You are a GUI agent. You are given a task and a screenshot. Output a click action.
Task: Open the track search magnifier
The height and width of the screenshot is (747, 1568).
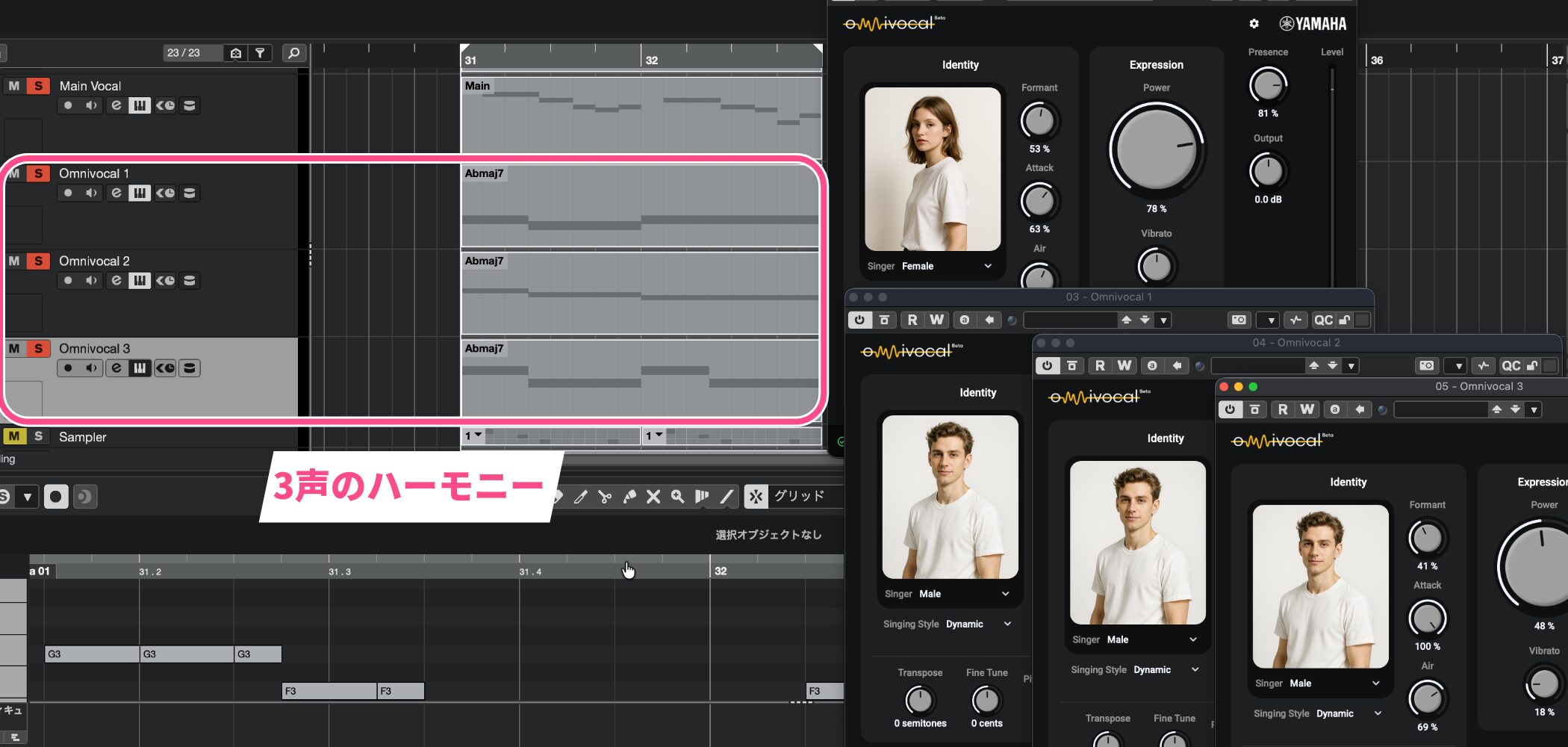pyautogui.click(x=293, y=53)
